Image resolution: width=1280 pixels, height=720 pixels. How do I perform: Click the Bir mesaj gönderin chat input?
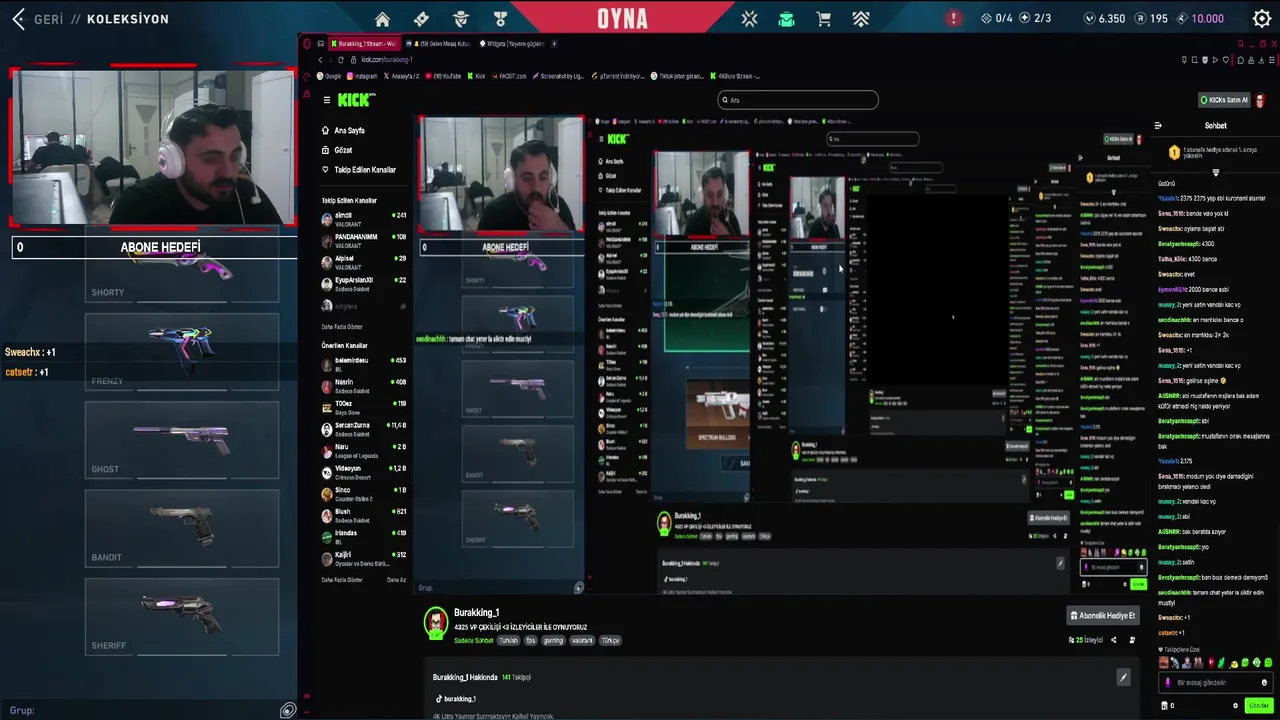1214,683
